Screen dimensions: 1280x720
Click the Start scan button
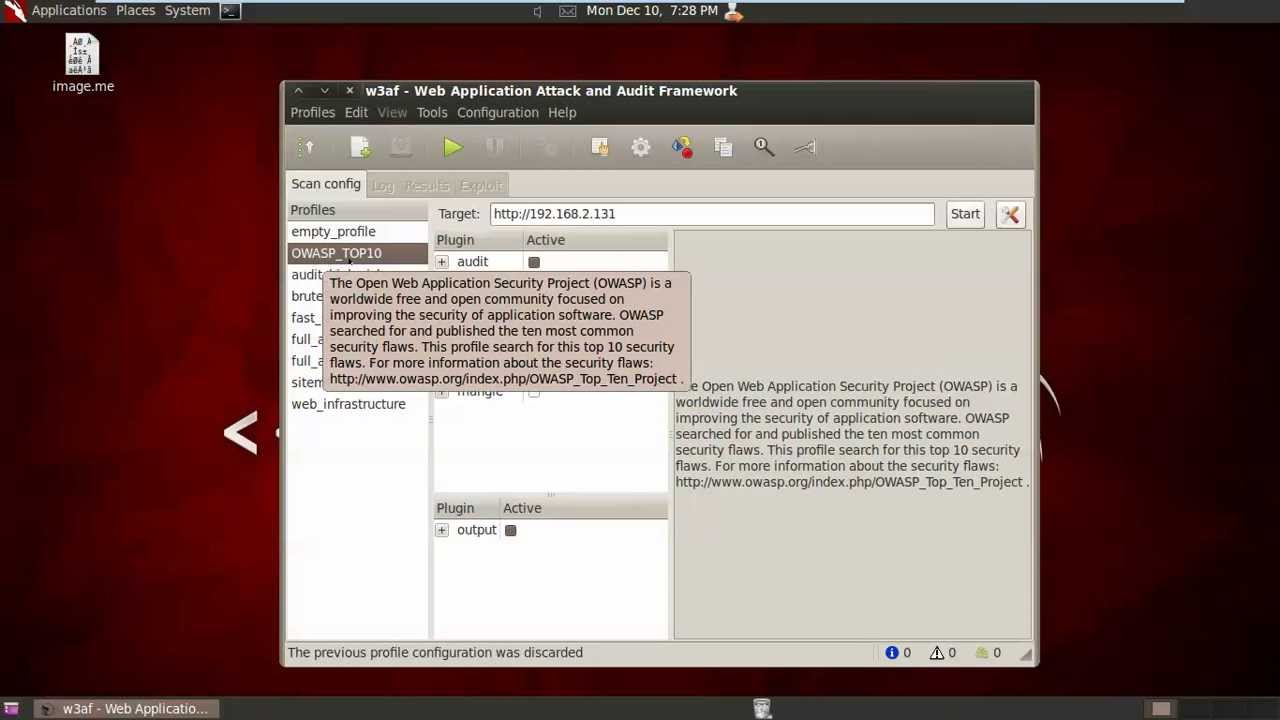click(965, 214)
